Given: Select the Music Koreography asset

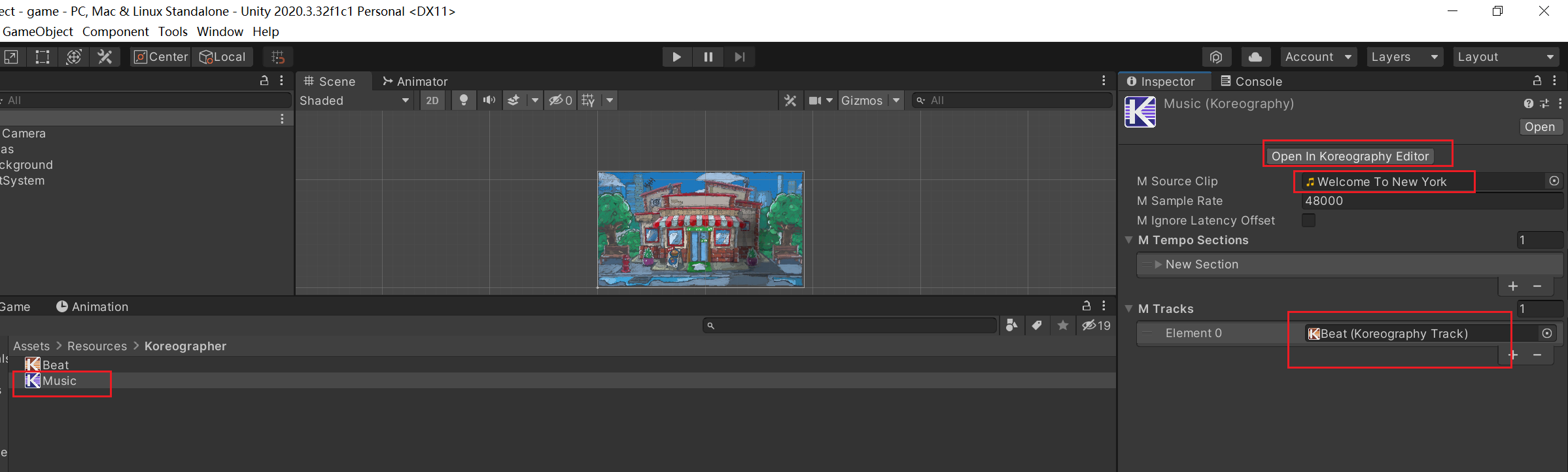Looking at the screenshot, I should [51, 381].
